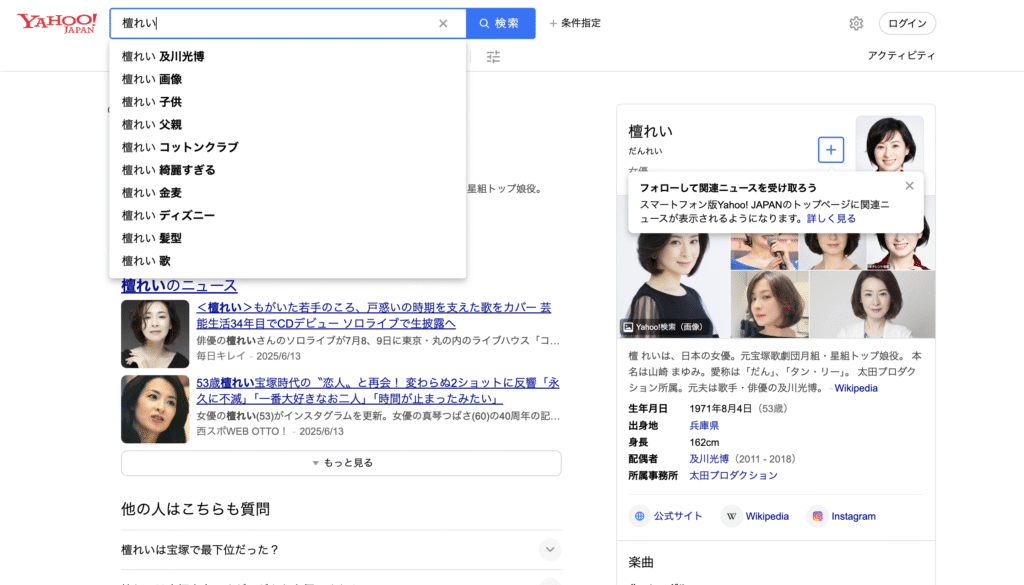
Task: Select the suggestion 檀れい 金麦
Action: coord(287,193)
